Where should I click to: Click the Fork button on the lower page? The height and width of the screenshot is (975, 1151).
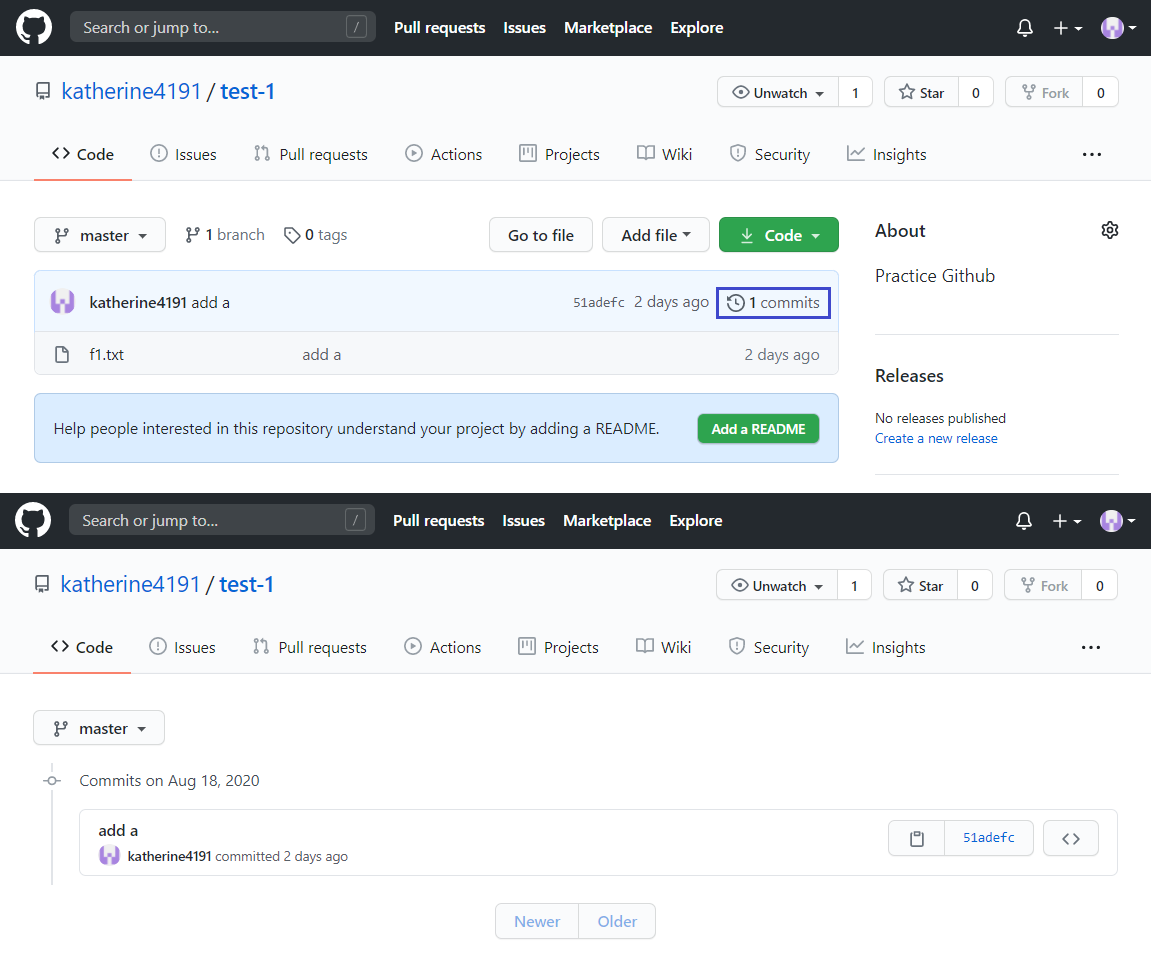[x=1044, y=585]
